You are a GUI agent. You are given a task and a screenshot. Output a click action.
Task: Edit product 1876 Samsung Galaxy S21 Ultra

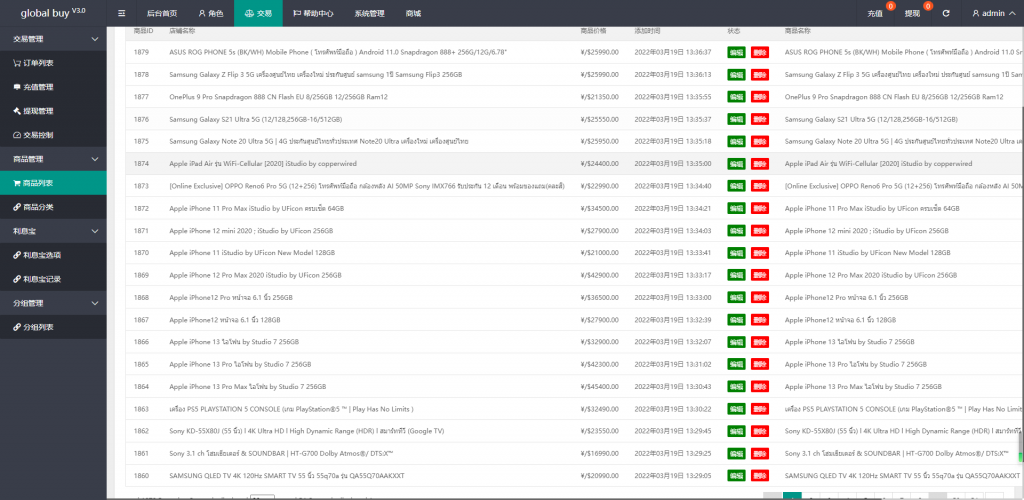pos(736,119)
